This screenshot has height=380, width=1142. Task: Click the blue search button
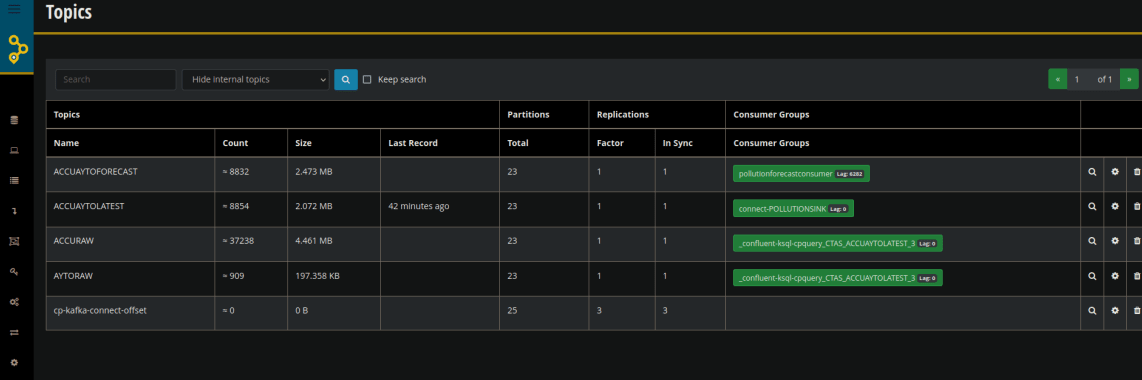[346, 79]
